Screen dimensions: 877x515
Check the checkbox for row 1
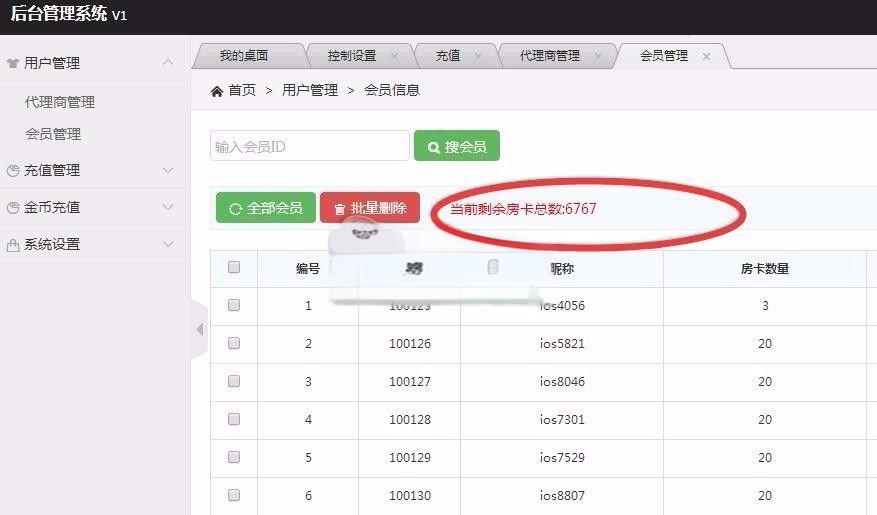click(234, 305)
